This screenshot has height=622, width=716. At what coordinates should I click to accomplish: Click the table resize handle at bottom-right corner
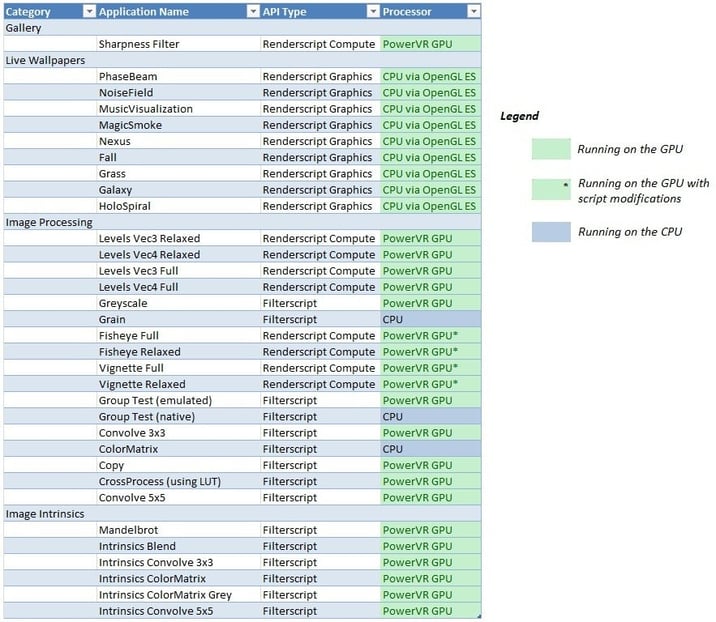pos(479,617)
